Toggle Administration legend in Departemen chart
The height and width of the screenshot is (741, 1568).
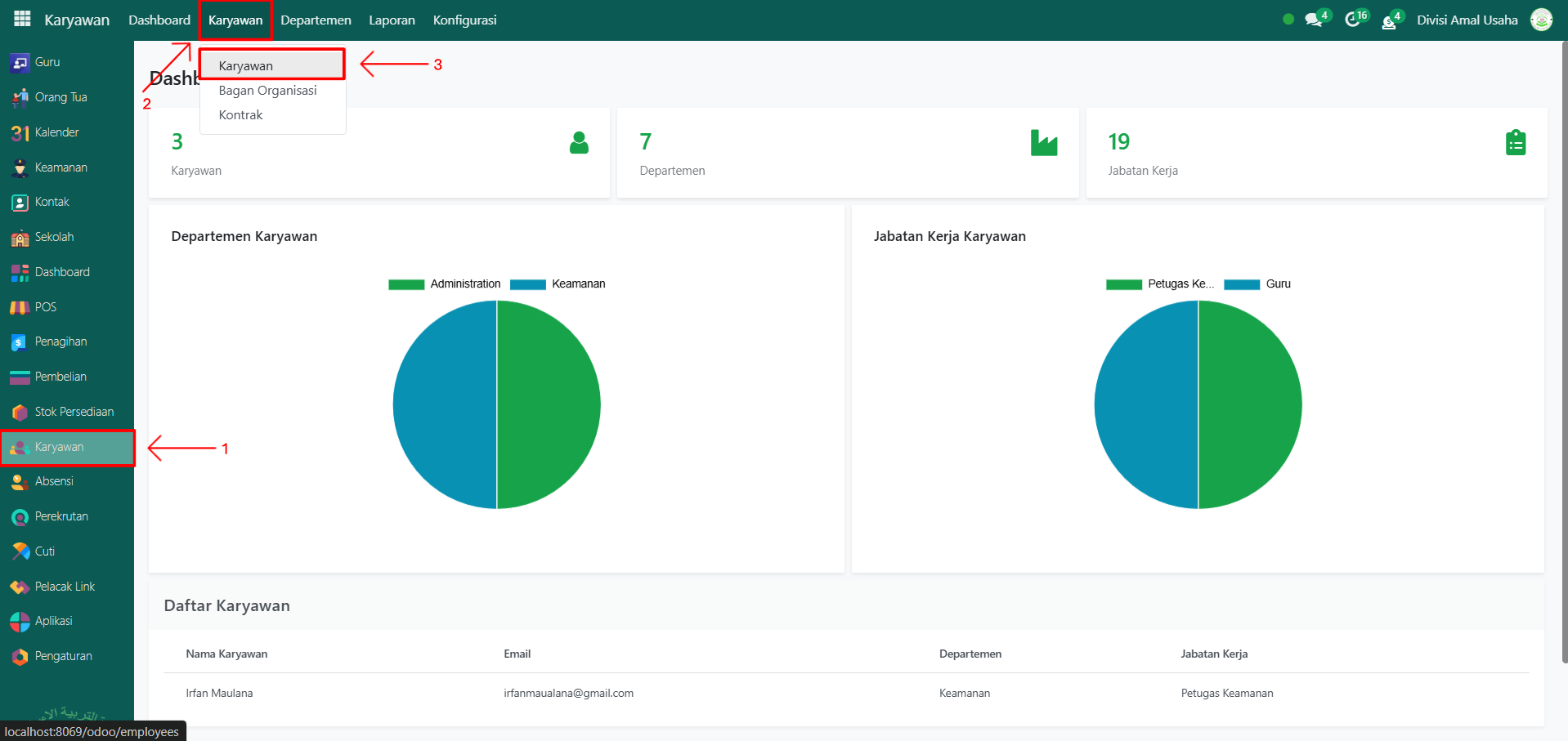pos(445,284)
